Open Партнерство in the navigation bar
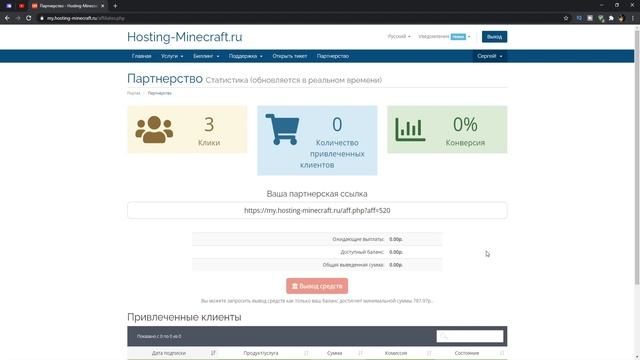This screenshot has height=360, width=640. [333, 56]
